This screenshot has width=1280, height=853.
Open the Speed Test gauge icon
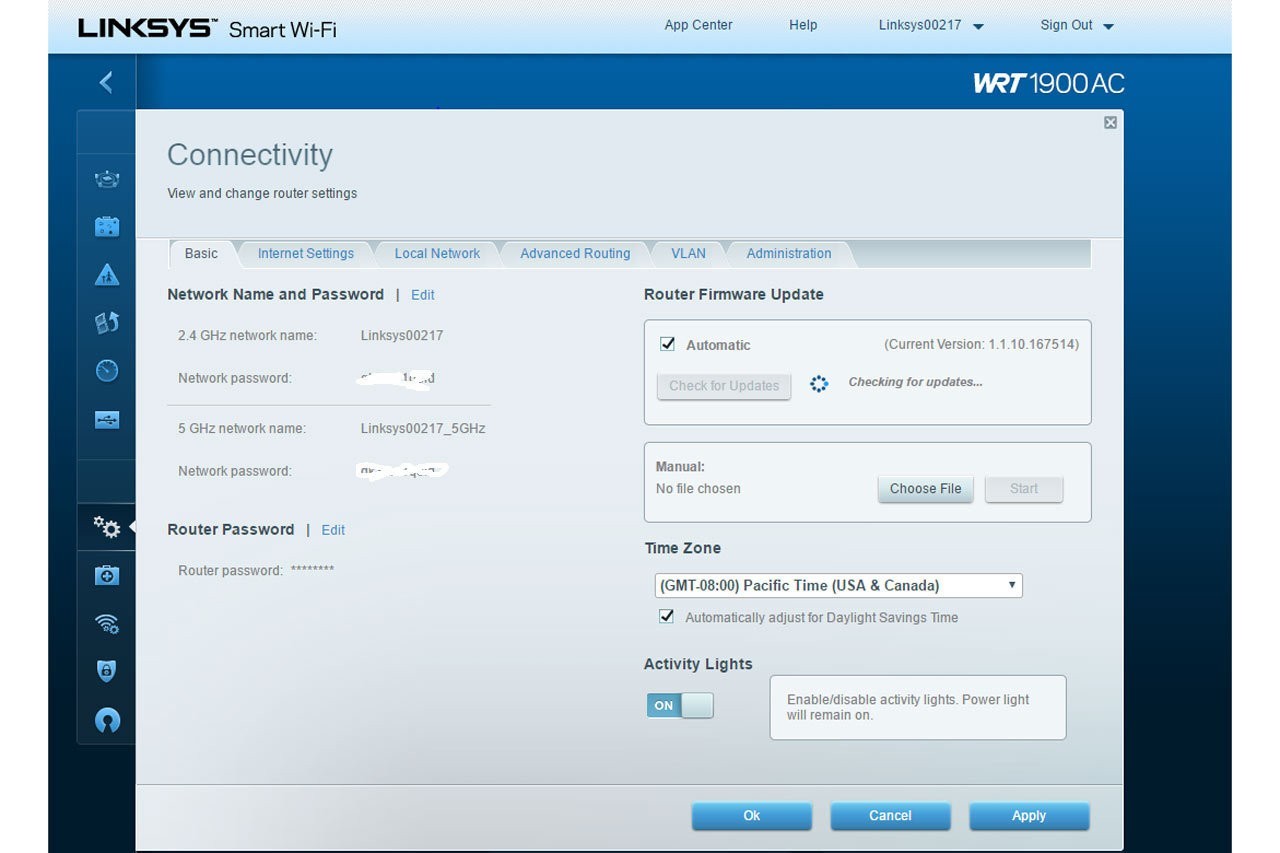pyautogui.click(x=107, y=371)
